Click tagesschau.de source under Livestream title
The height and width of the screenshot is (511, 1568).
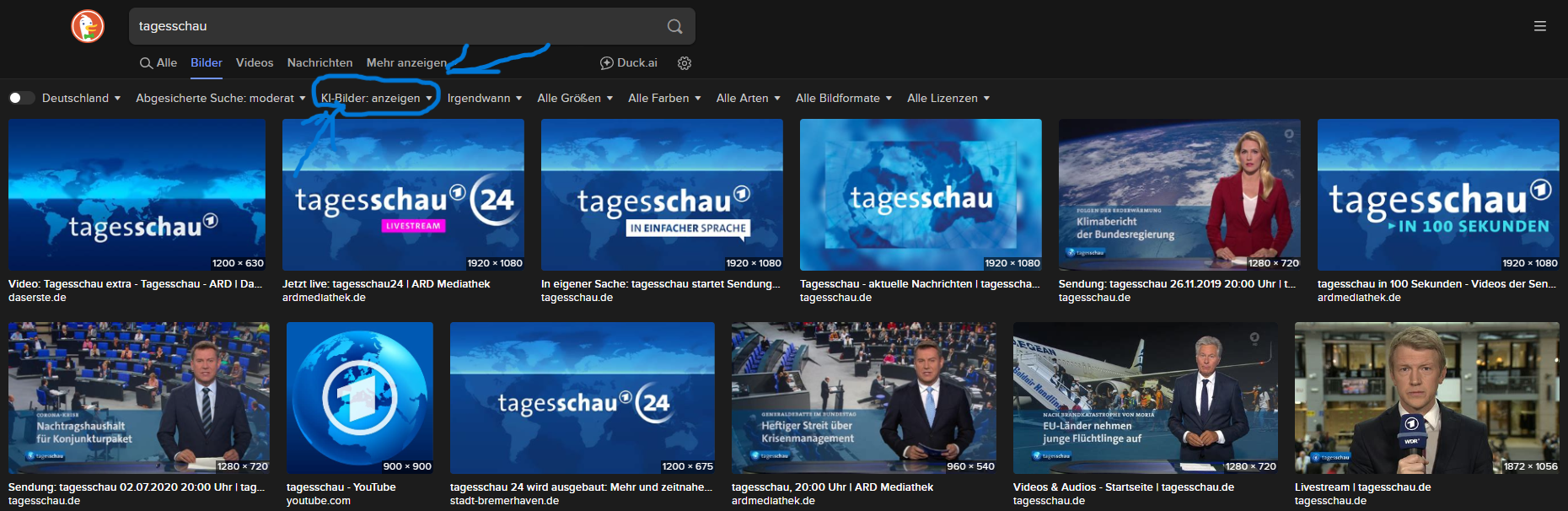(x=1330, y=501)
